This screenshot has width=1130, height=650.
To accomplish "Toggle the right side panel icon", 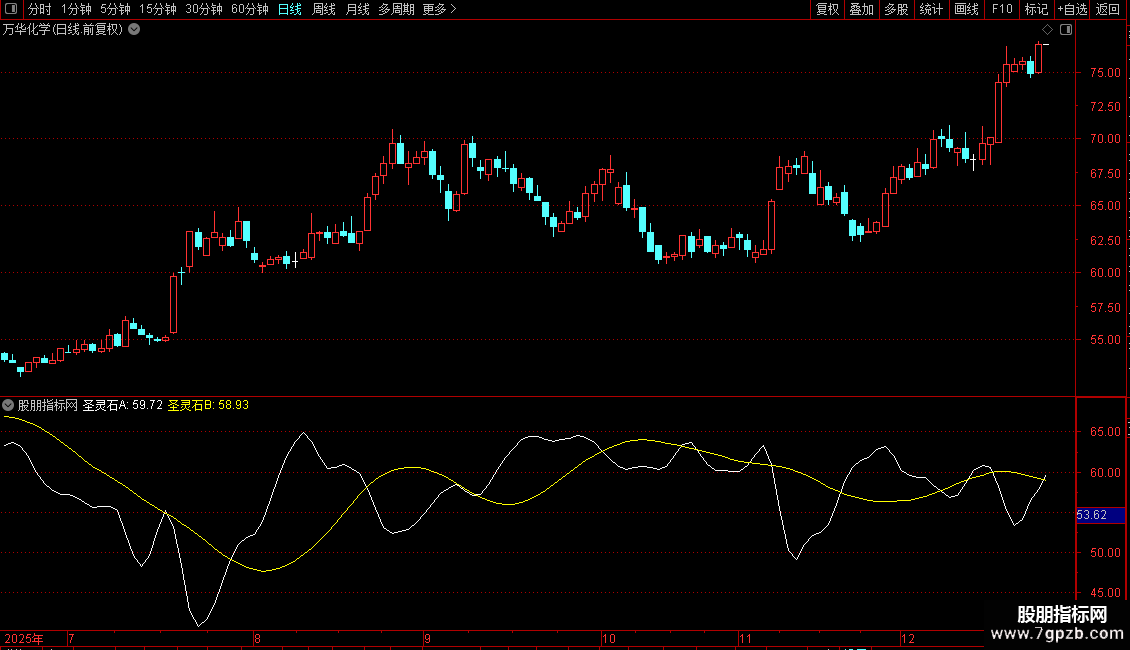I will click(1066, 30).
